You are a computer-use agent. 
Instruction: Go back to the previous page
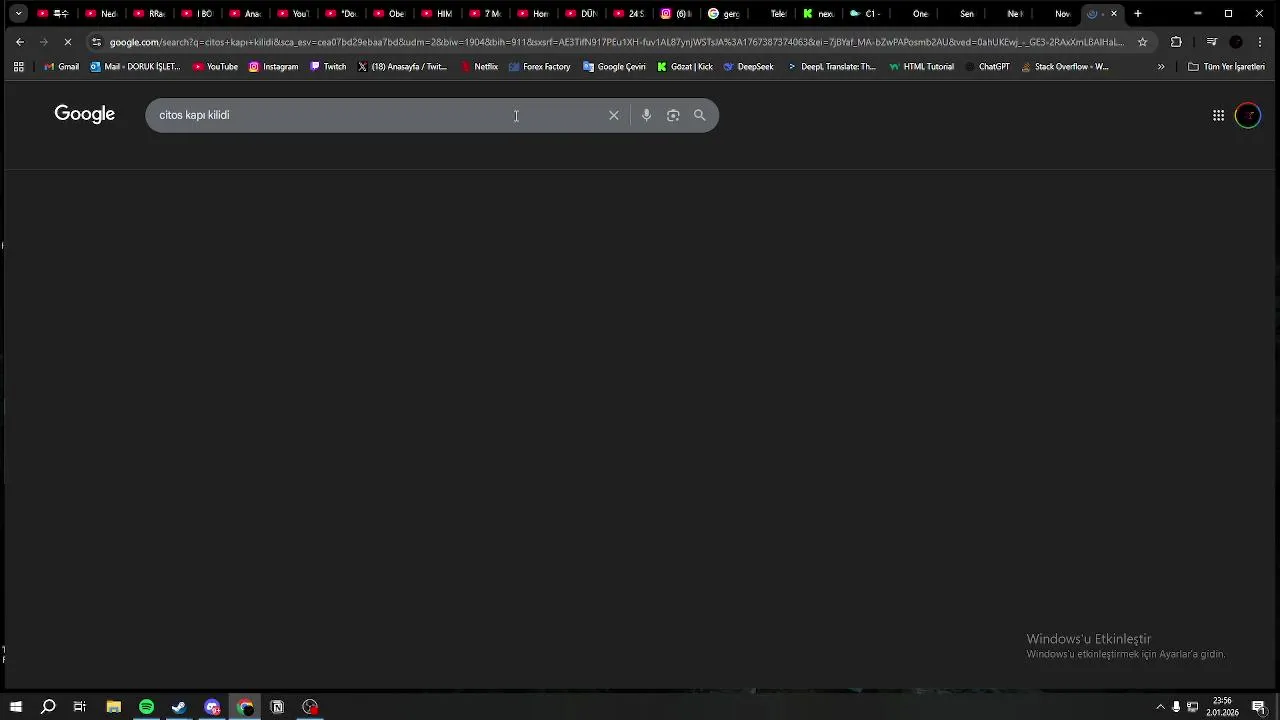(20, 42)
